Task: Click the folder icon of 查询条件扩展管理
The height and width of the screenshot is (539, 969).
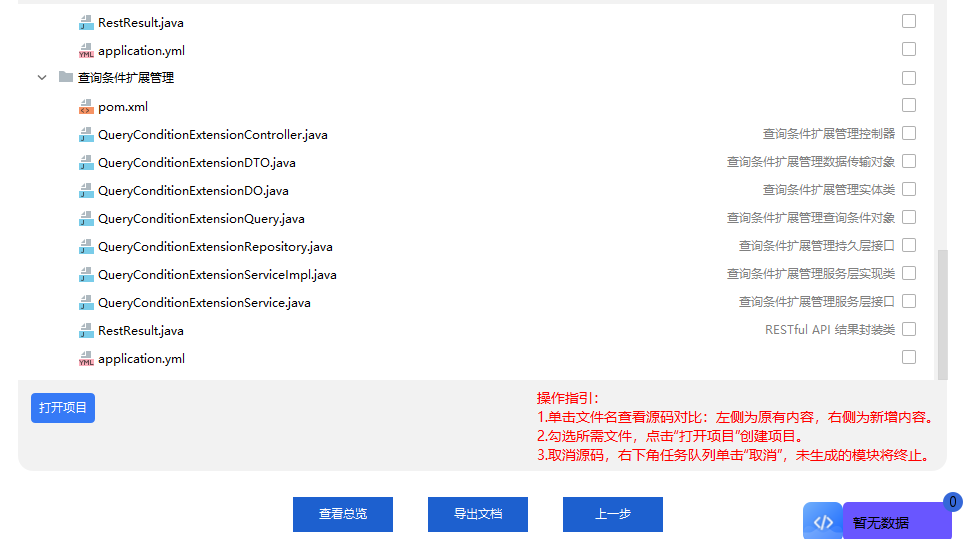Action: 66,77
